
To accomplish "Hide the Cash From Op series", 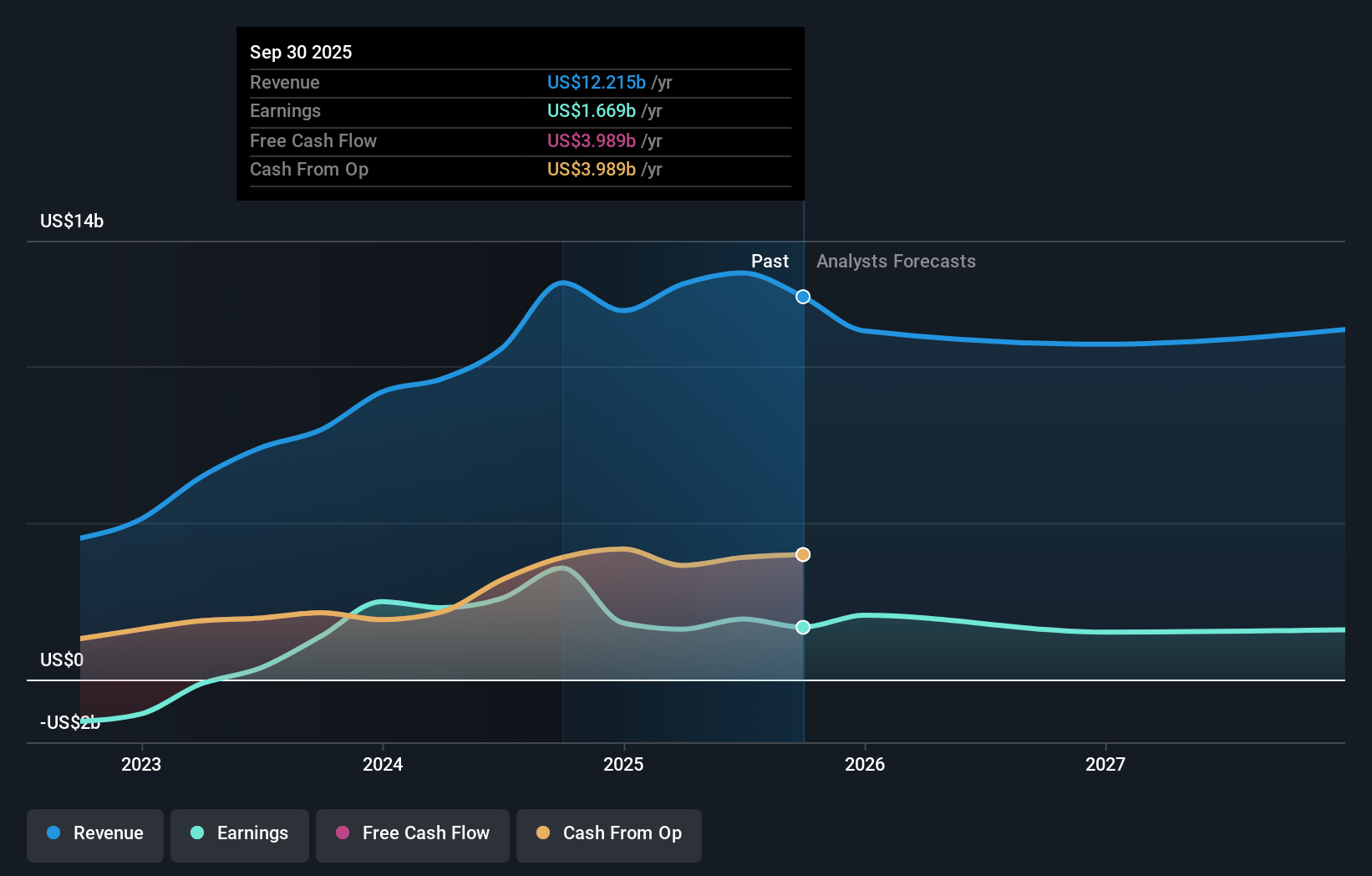I will click(608, 834).
